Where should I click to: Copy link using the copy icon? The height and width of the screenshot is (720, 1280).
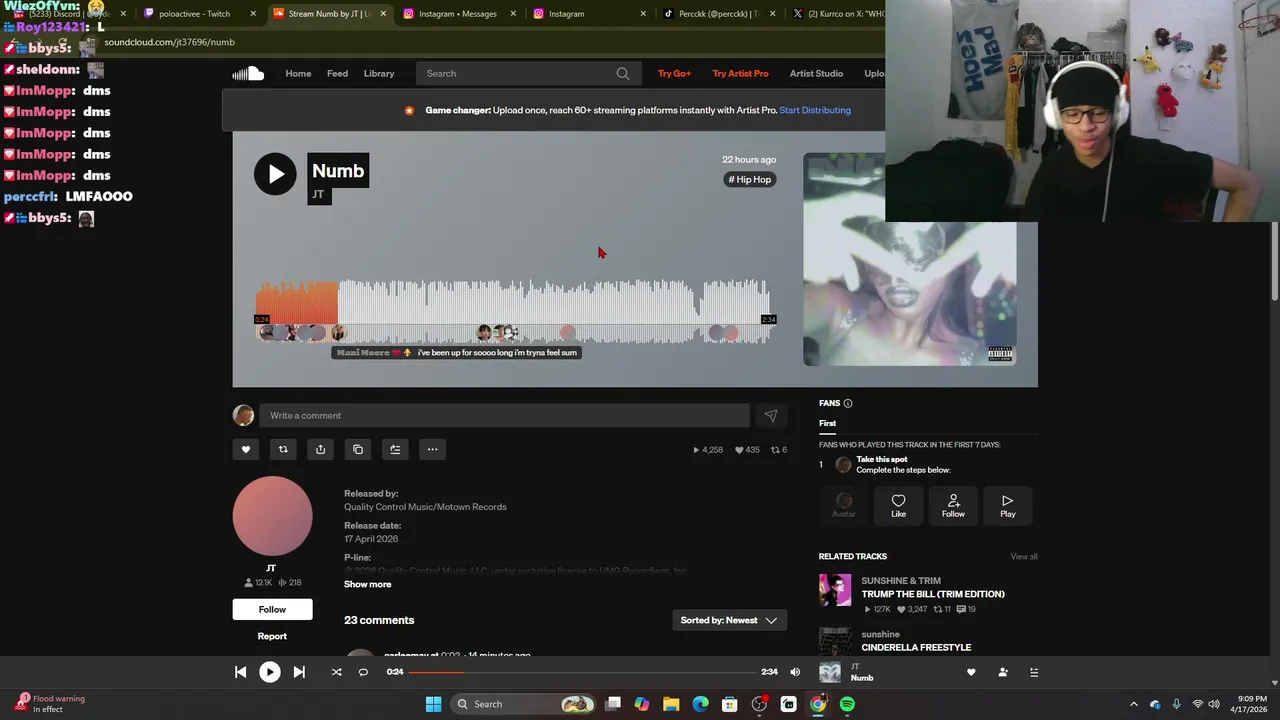pos(358,449)
